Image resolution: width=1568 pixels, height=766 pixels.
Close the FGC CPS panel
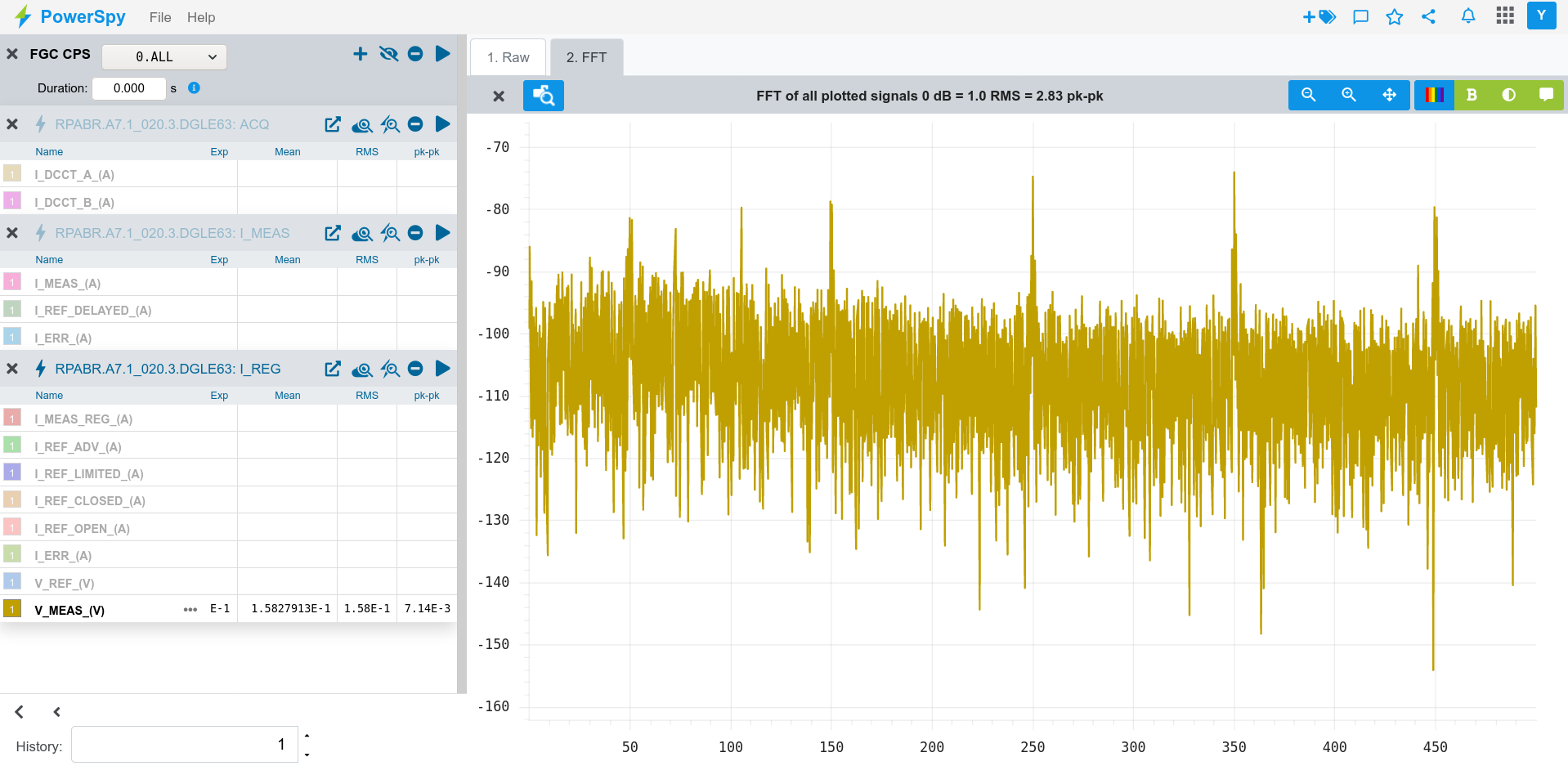point(12,54)
